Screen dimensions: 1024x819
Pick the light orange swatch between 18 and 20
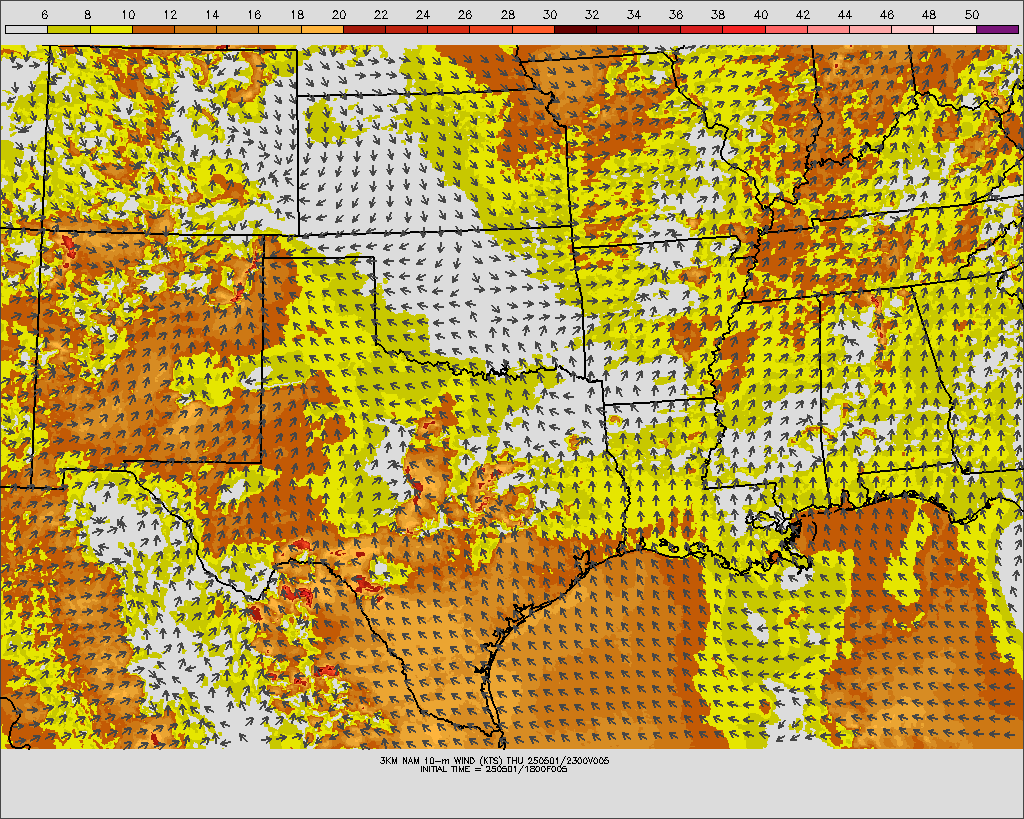(322, 29)
